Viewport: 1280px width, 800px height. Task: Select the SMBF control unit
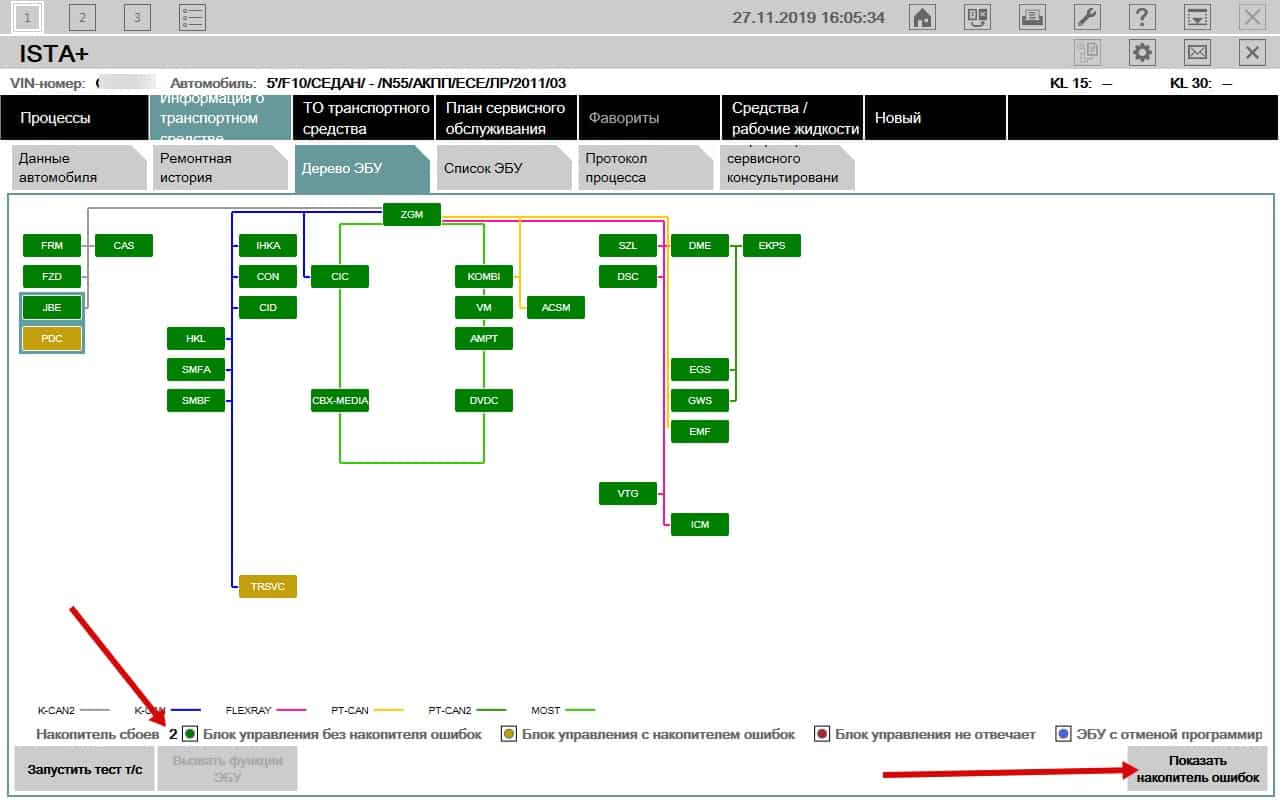point(196,400)
